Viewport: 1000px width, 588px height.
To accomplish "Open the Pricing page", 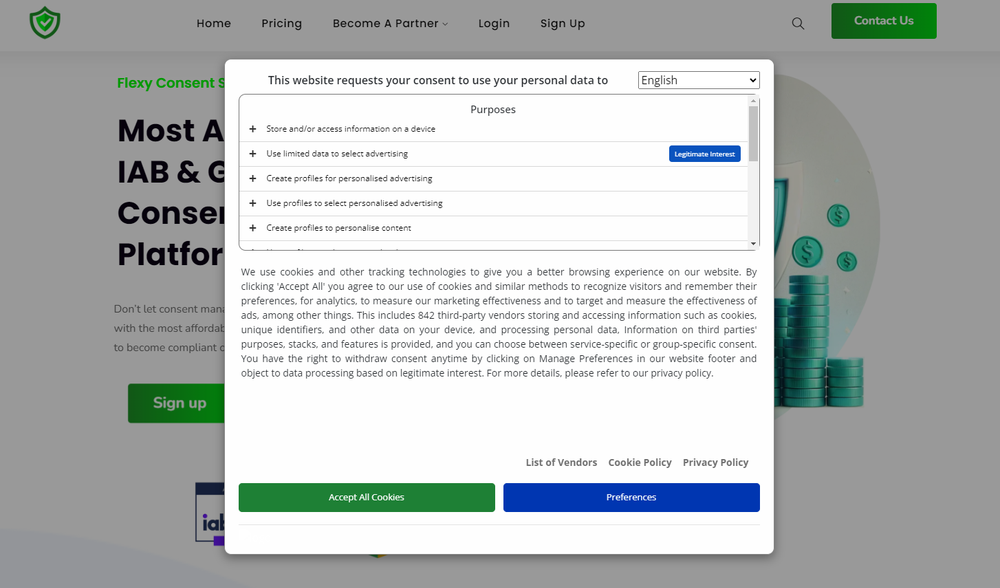I will [281, 24].
